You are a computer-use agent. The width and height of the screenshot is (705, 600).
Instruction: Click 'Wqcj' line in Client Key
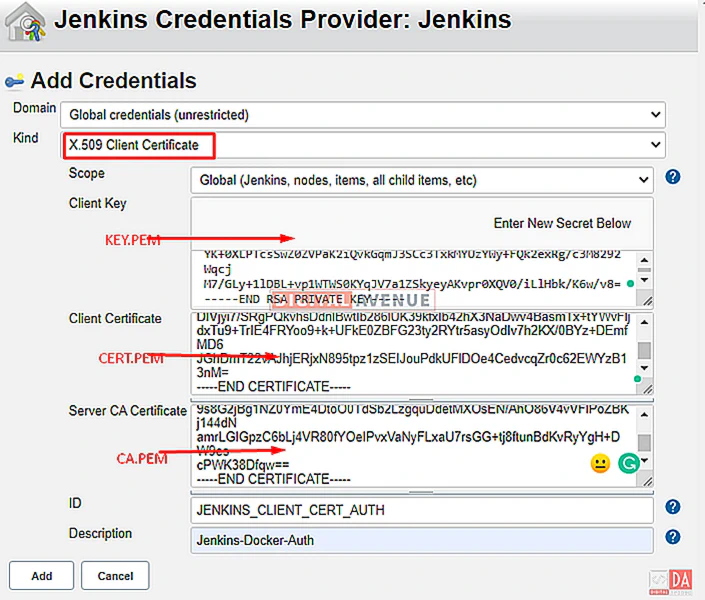coord(217,269)
